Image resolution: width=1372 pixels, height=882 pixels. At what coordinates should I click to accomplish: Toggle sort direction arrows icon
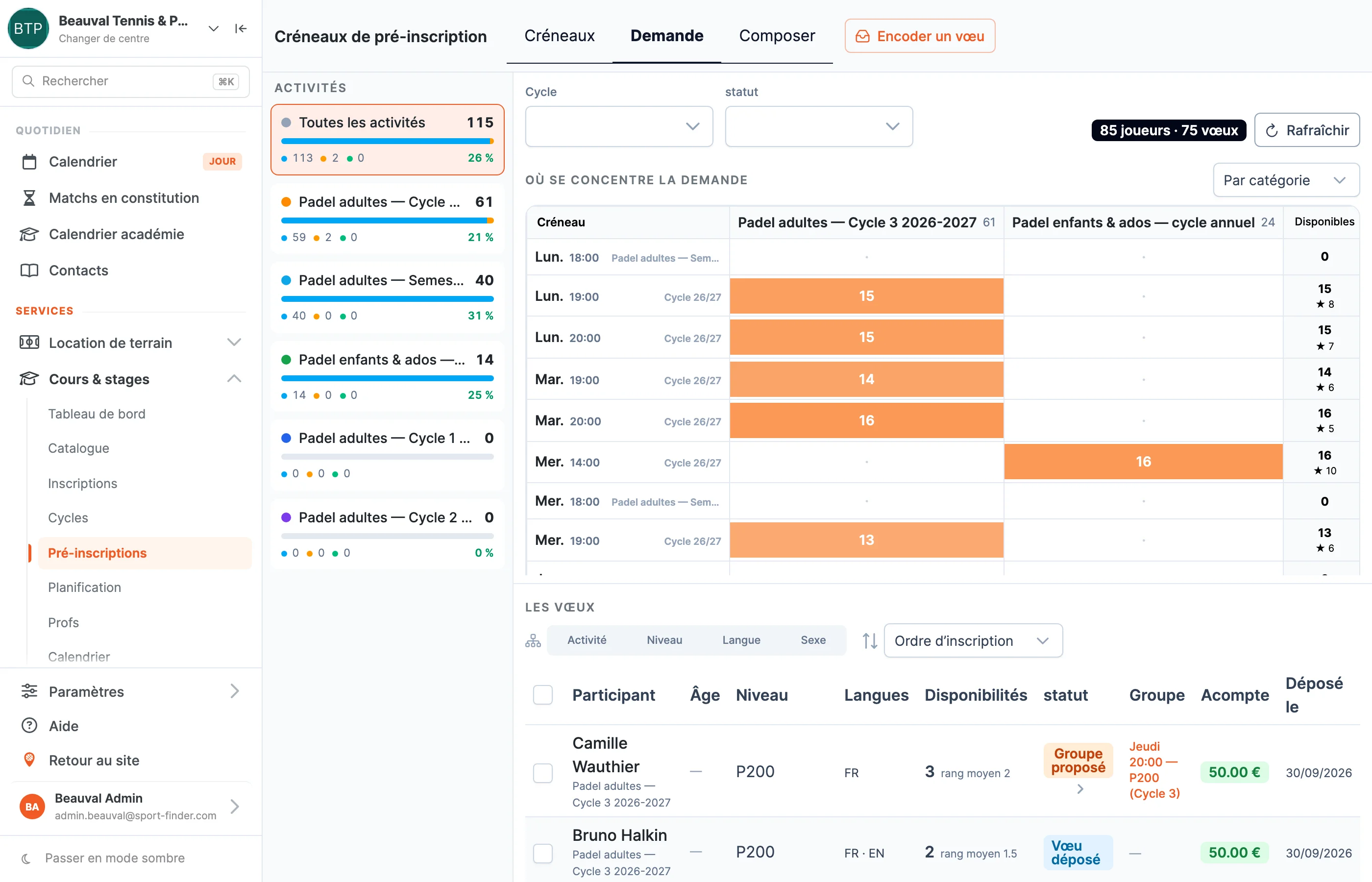(x=870, y=640)
